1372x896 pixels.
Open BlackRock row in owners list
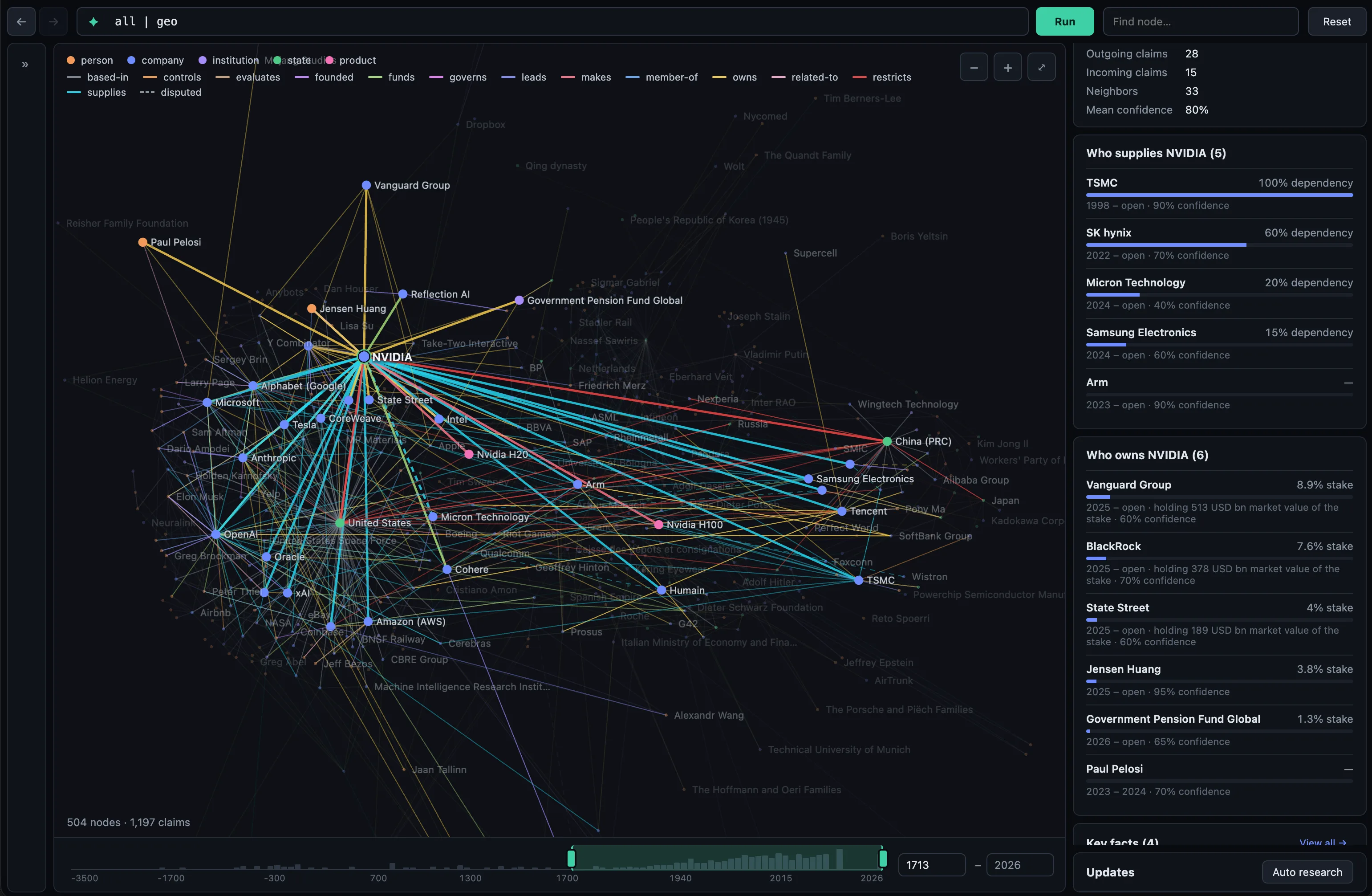[x=1219, y=563]
